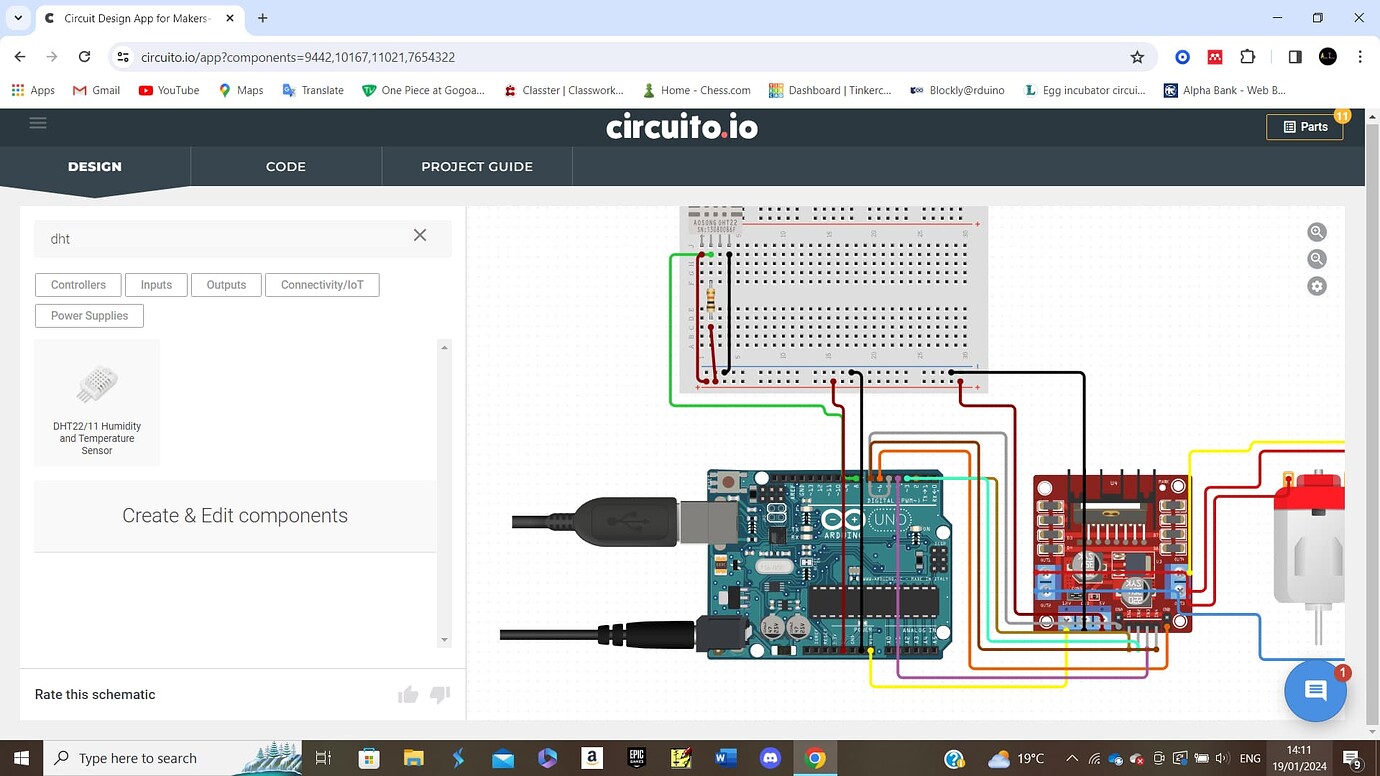Clear the dht search query
Image resolution: width=1380 pixels, height=776 pixels.
point(419,235)
